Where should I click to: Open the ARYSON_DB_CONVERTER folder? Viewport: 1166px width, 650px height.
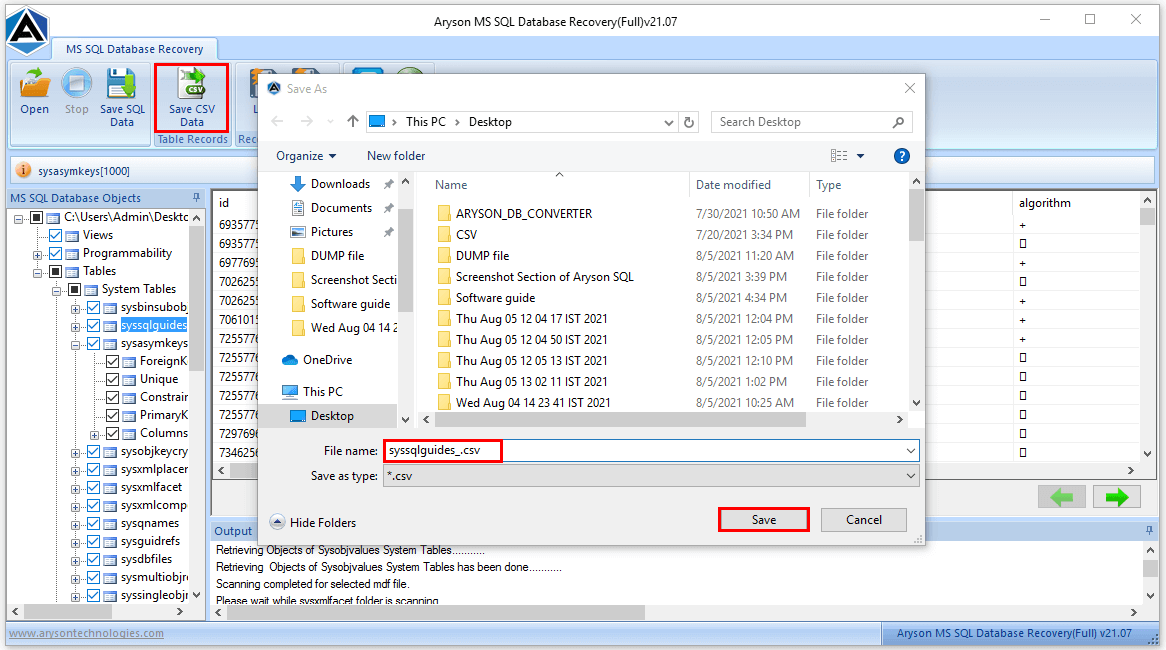(x=524, y=213)
